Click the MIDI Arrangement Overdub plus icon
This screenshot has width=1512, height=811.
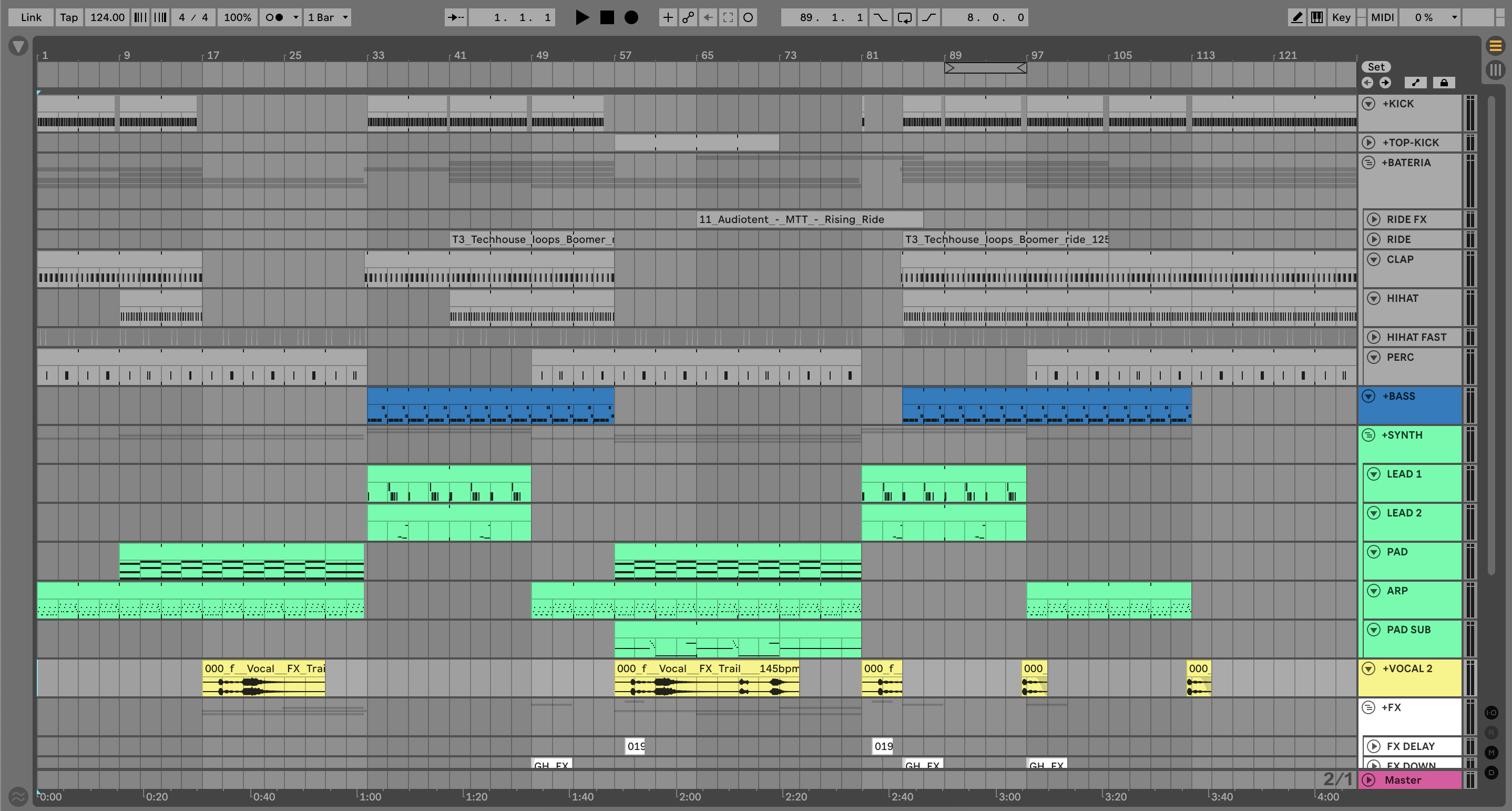tap(668, 17)
